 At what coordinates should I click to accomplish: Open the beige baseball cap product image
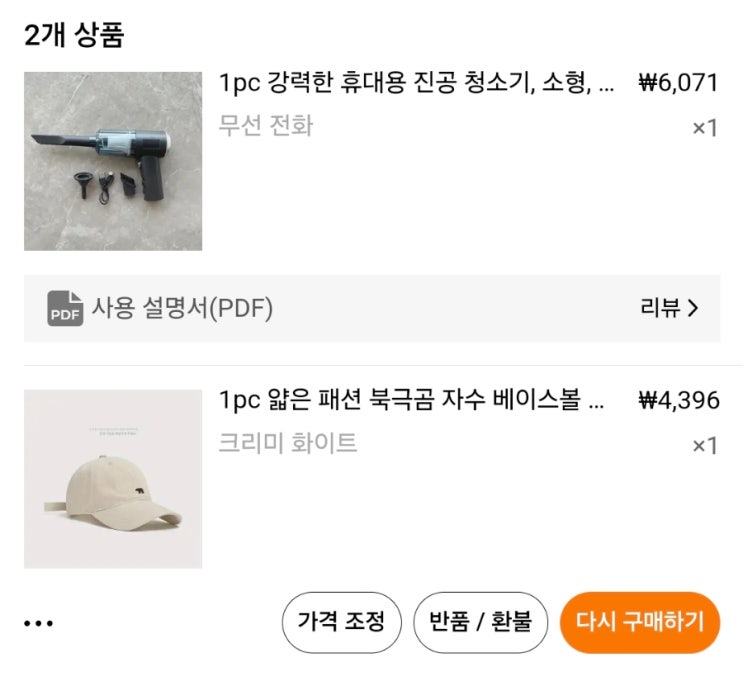pos(113,479)
